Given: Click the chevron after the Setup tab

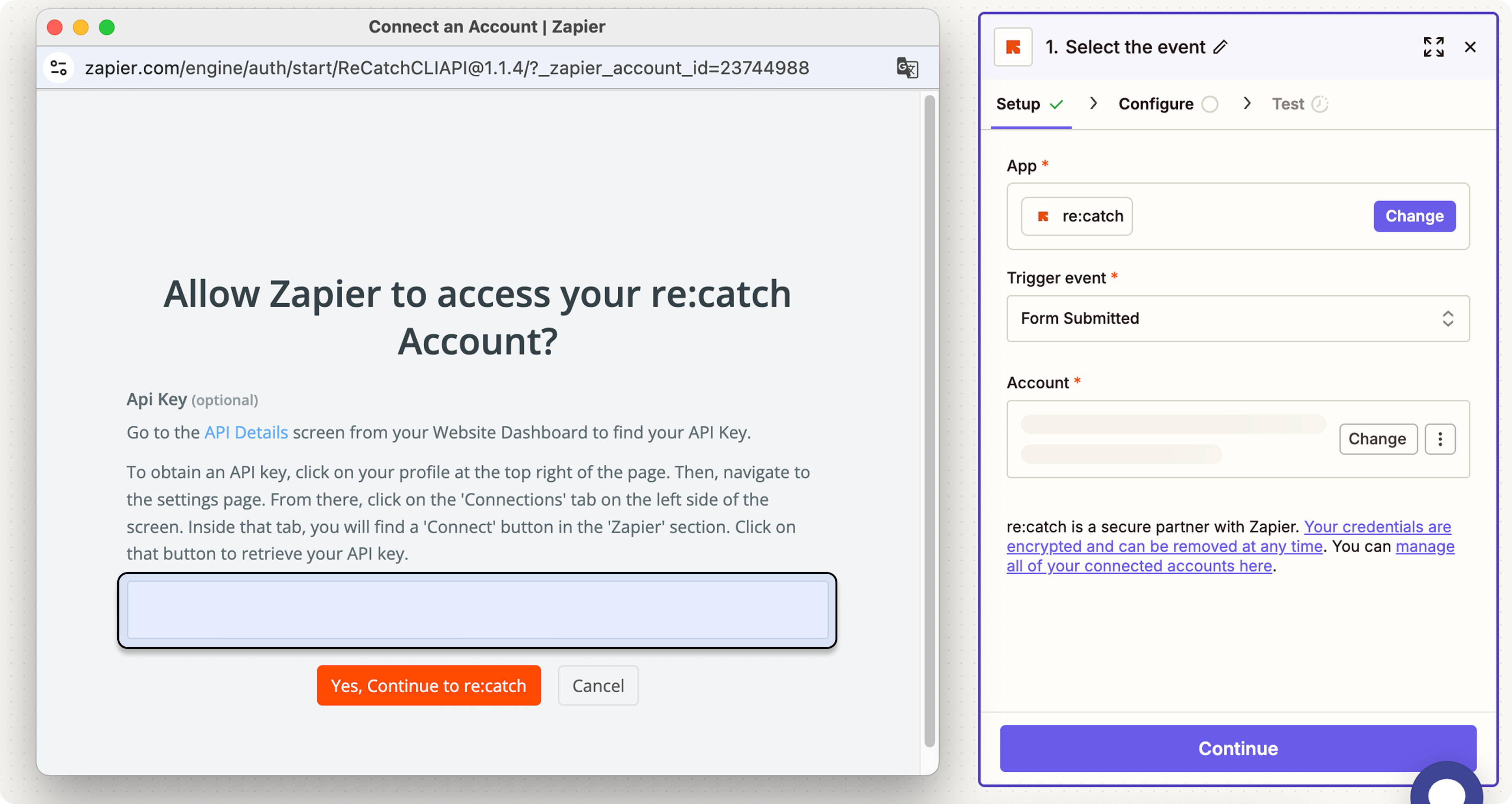Looking at the screenshot, I should point(1093,103).
